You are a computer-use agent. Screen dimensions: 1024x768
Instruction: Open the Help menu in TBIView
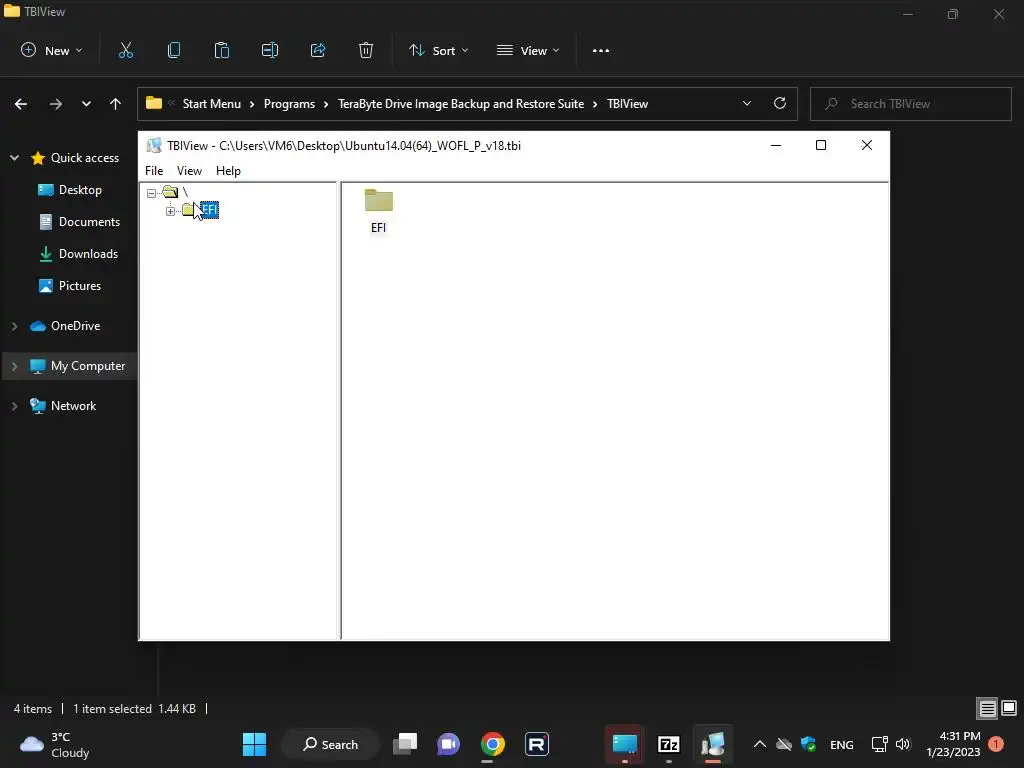coord(229,170)
